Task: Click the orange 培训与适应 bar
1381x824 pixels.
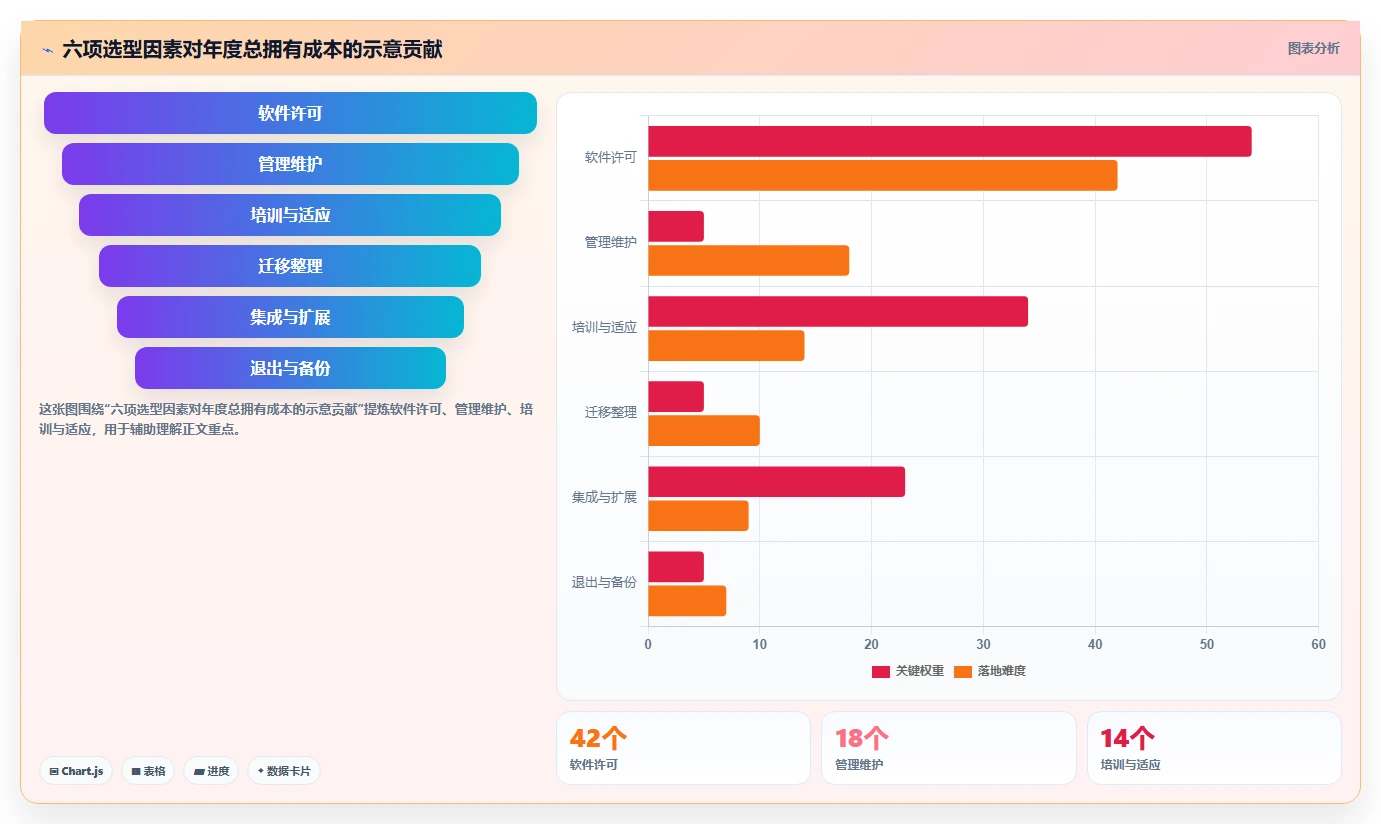Action: pos(726,345)
